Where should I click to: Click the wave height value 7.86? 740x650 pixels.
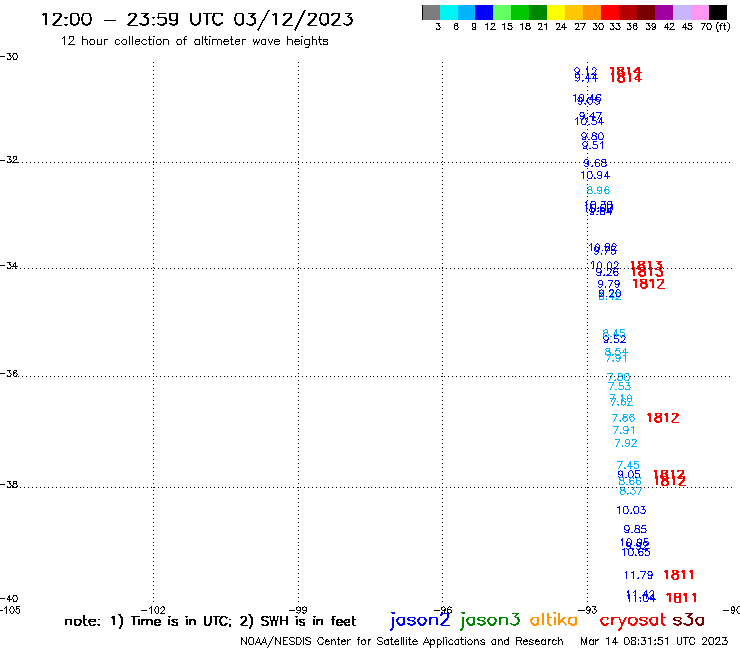[x=623, y=418]
